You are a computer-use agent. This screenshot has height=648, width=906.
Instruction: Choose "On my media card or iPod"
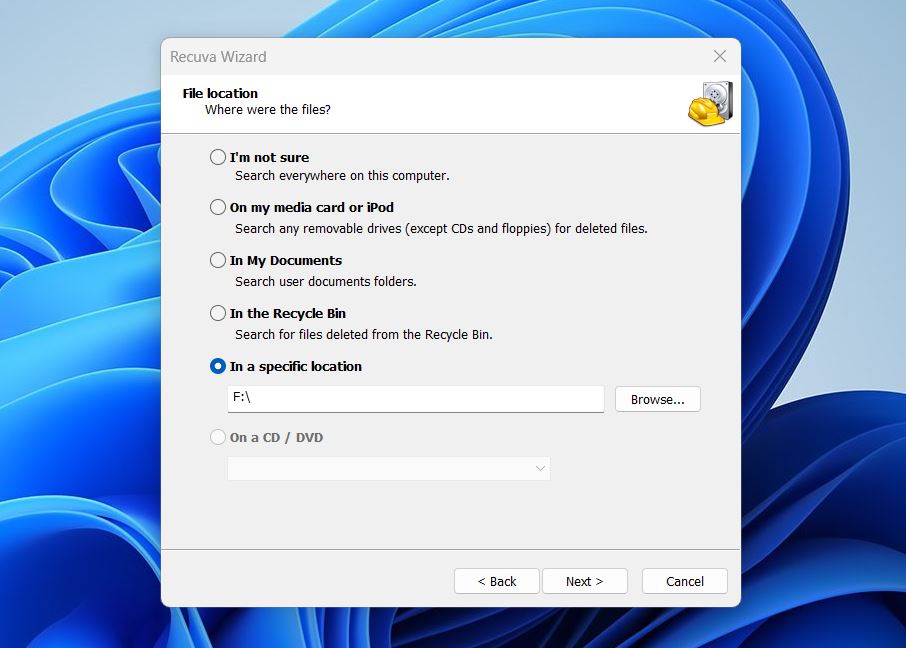click(x=217, y=207)
